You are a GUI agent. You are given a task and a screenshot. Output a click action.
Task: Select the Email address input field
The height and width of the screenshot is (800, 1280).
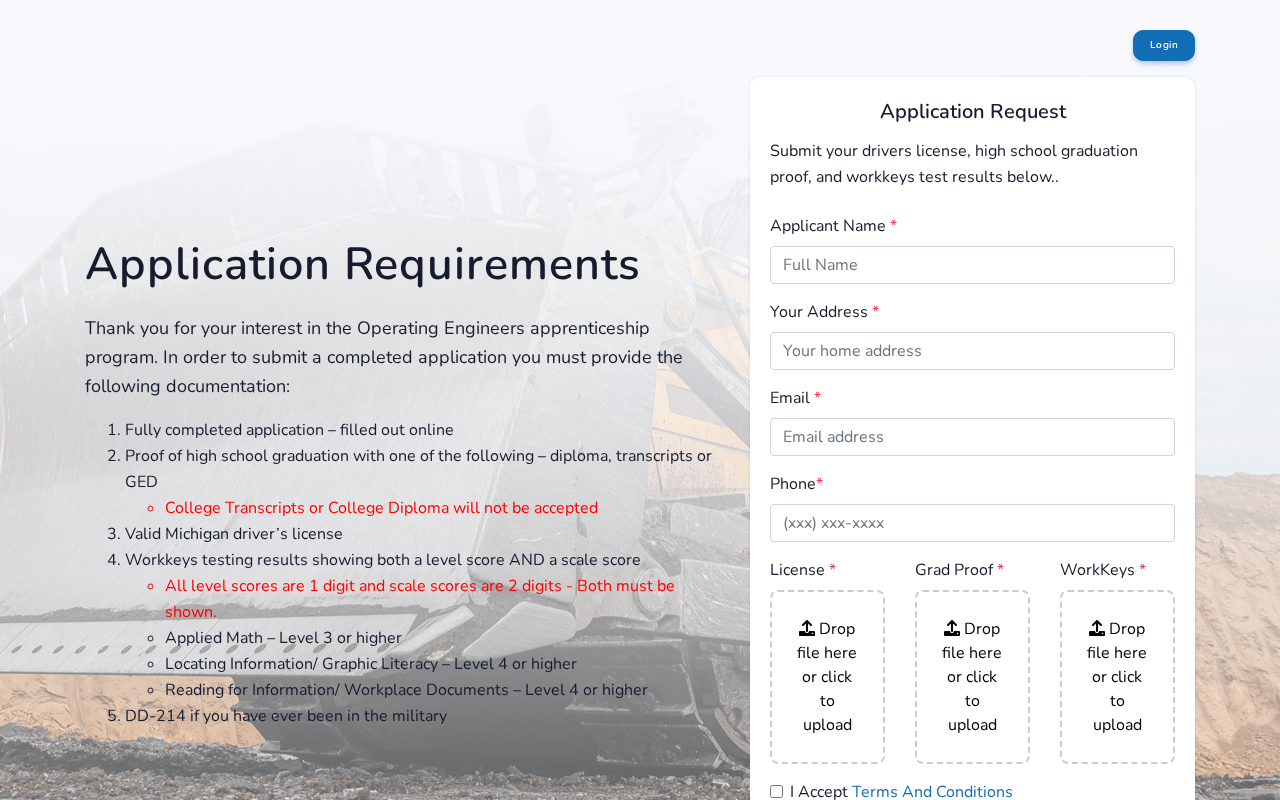972,437
